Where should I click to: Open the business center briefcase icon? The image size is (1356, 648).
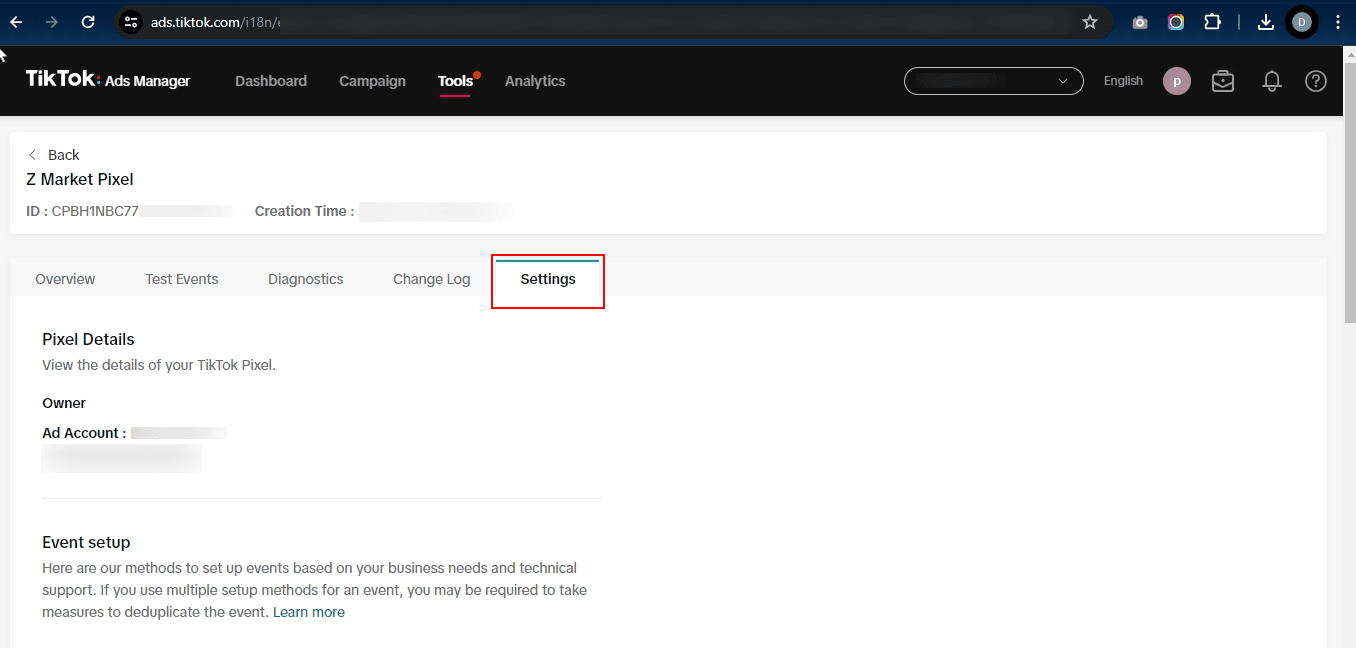[1223, 81]
